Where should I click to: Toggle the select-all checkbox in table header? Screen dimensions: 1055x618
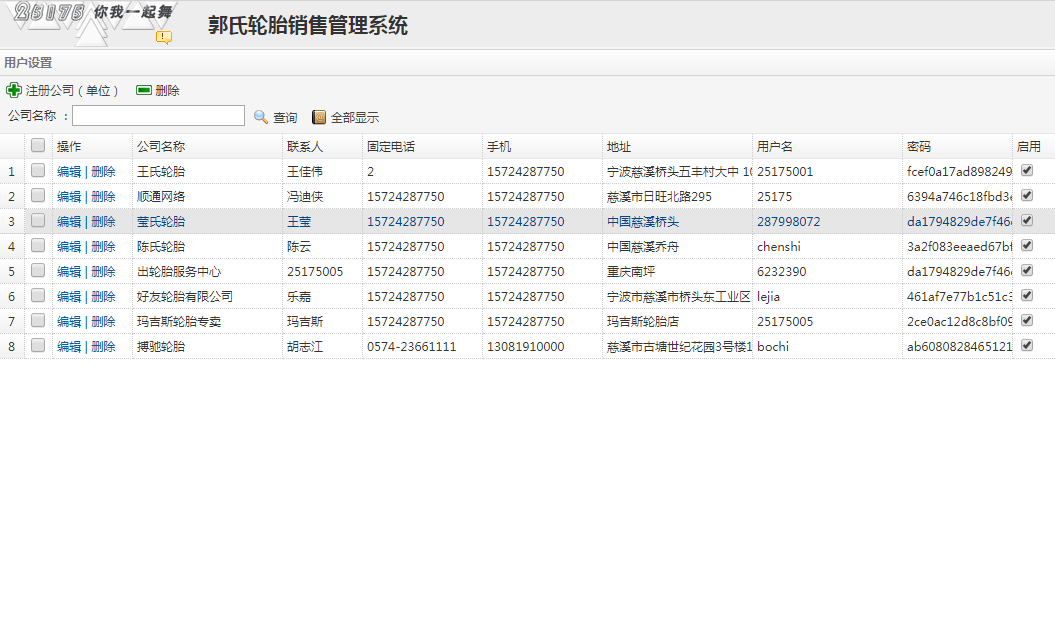[x=38, y=146]
